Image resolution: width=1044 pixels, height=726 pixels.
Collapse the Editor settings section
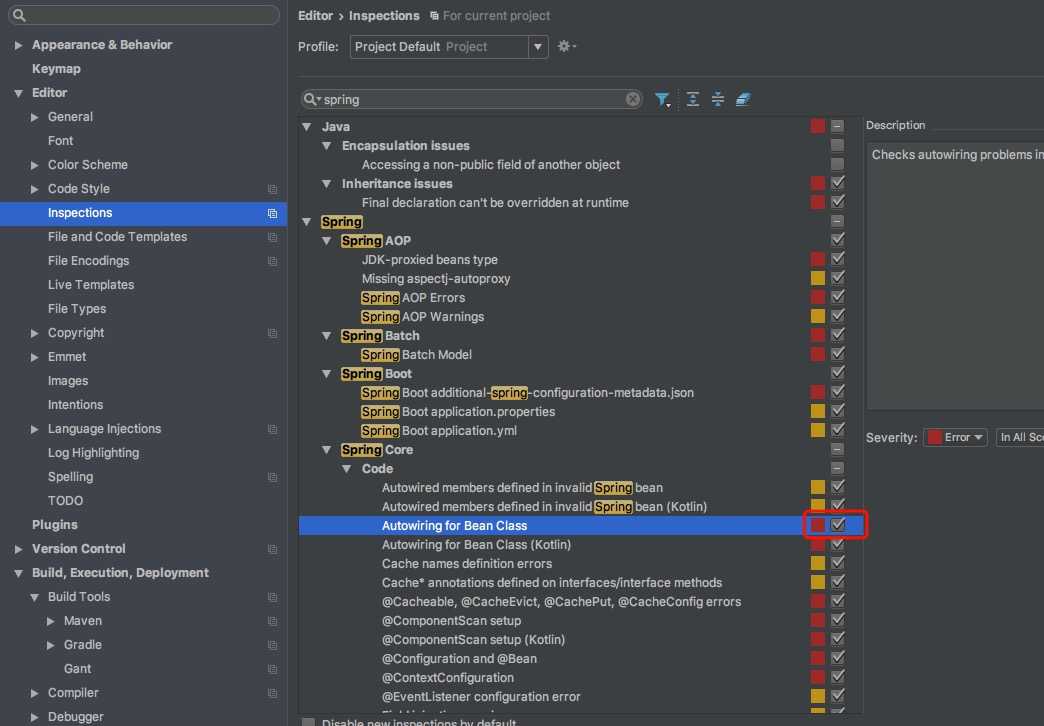(x=19, y=93)
